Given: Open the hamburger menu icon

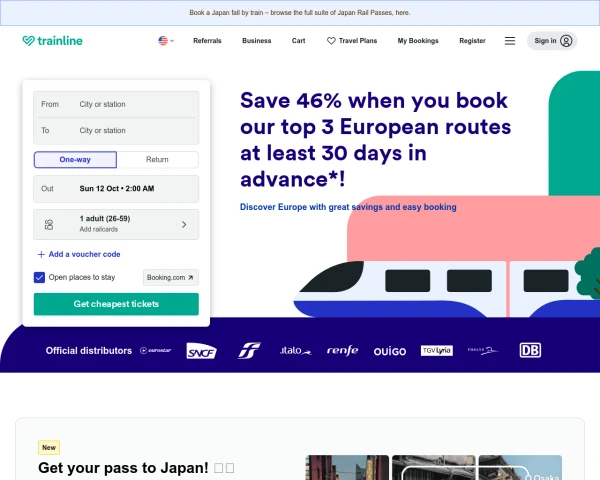Looking at the screenshot, I should coord(510,41).
